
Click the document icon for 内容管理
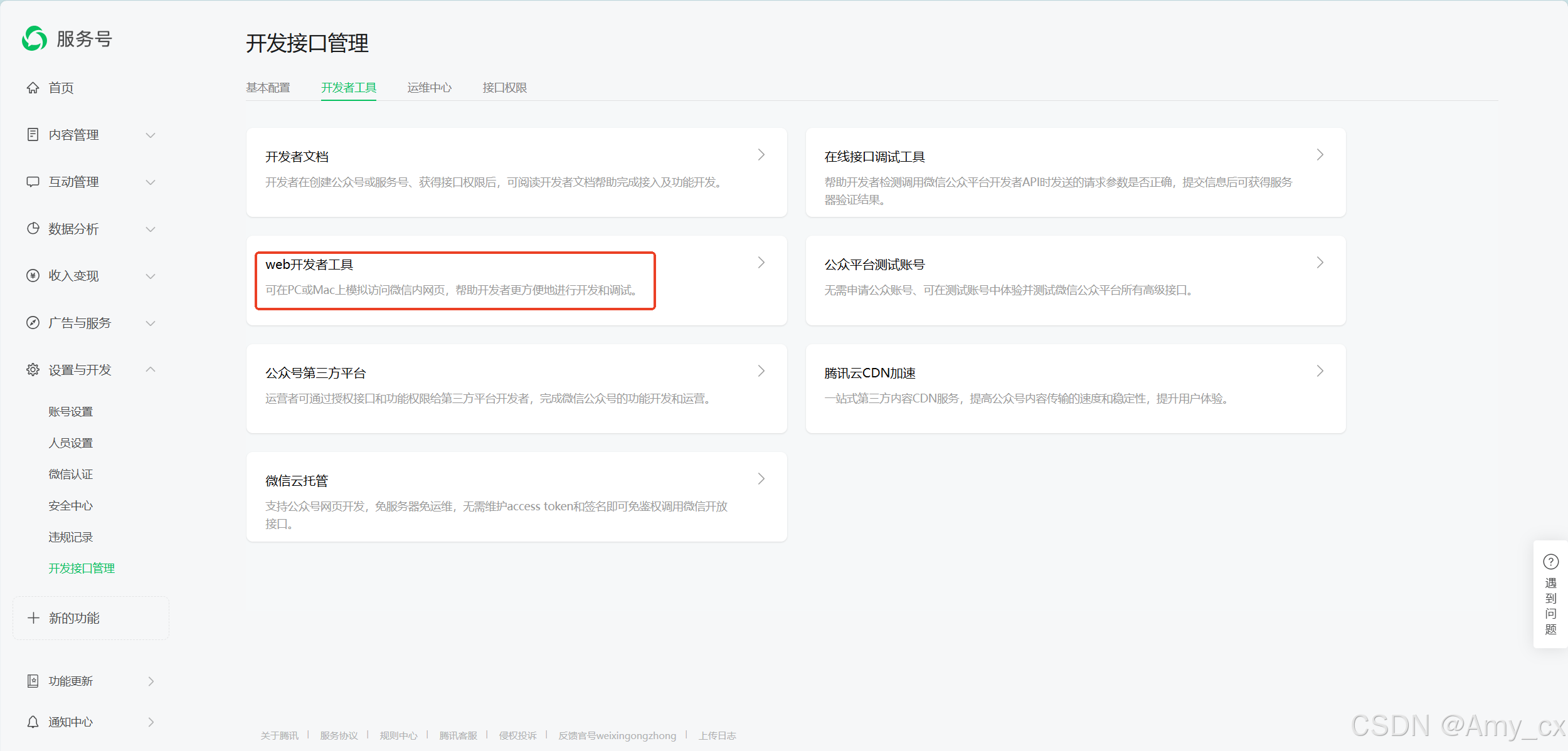pyautogui.click(x=33, y=135)
